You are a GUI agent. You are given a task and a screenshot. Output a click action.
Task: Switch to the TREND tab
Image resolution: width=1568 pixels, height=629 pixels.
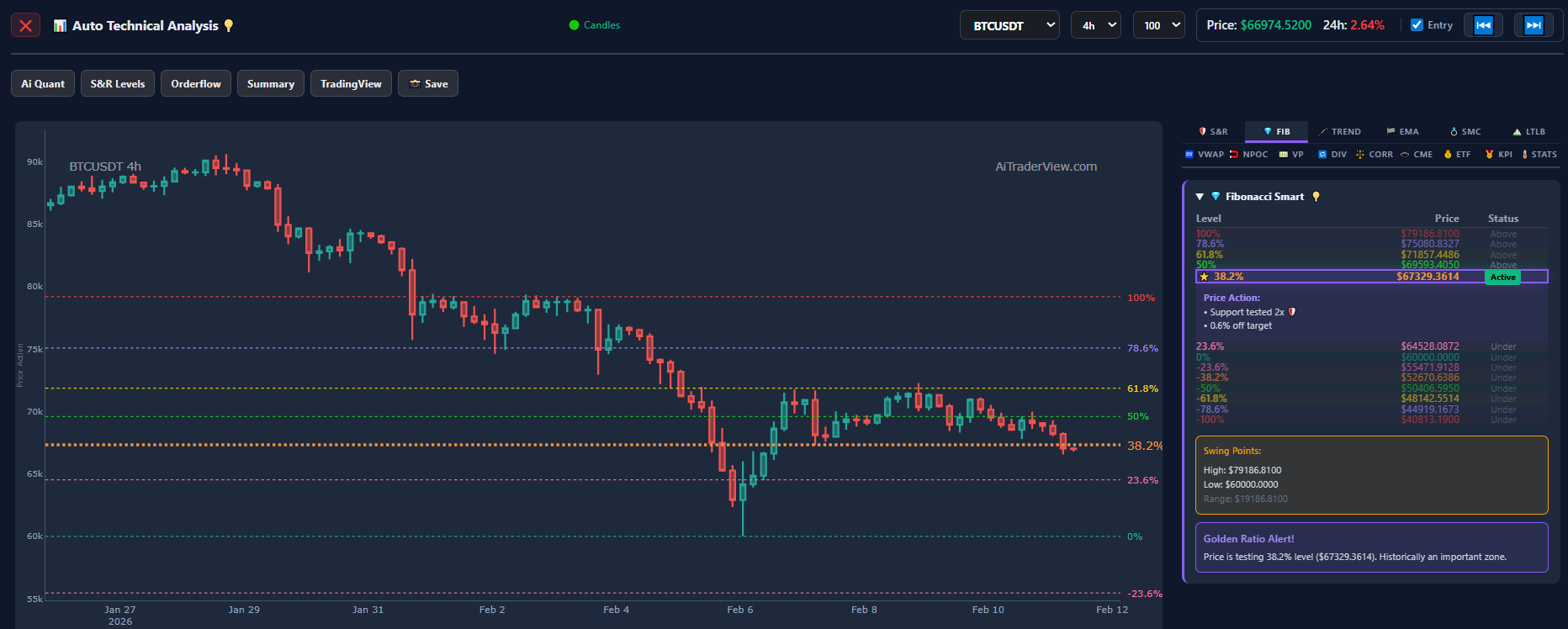coord(1339,132)
